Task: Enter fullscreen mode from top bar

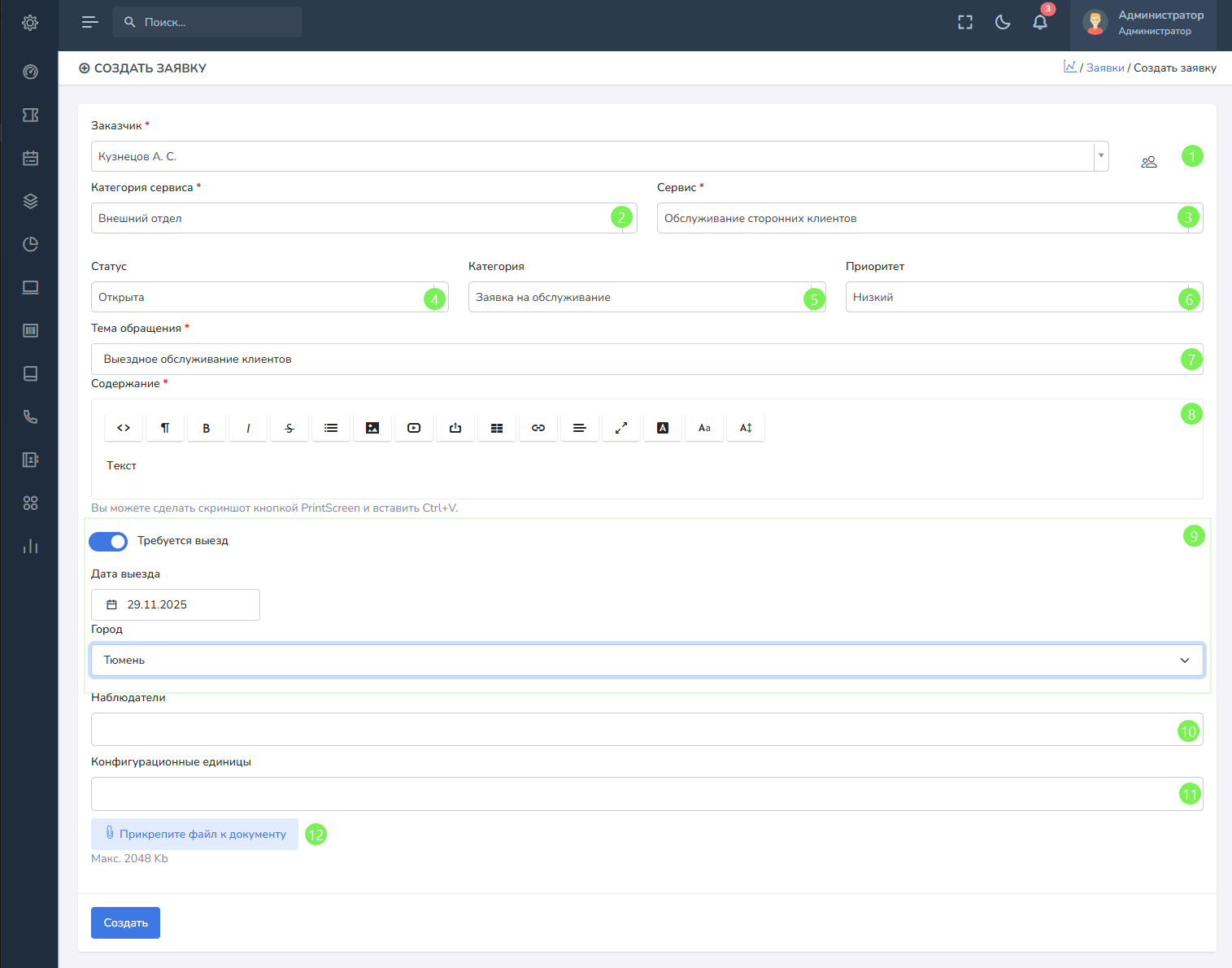Action: click(965, 22)
